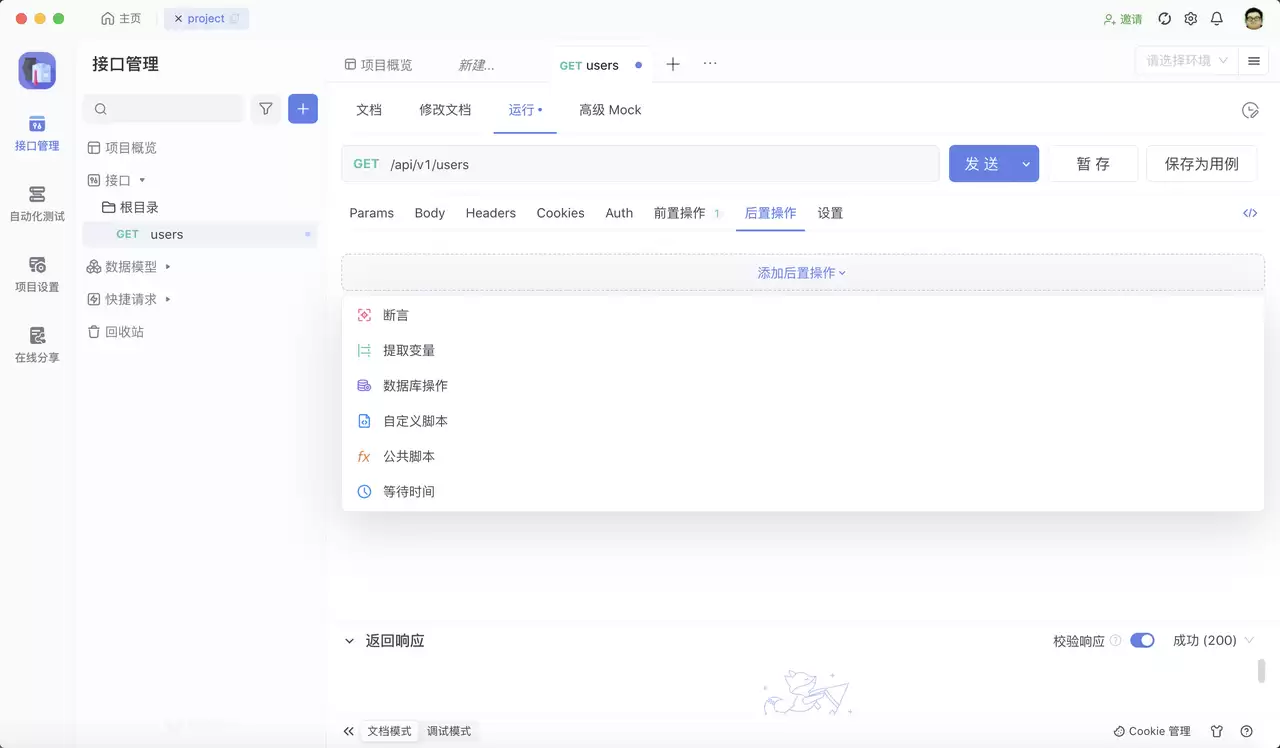1280x748 pixels.
Task: Click the shirt theme icon in footer
Action: 1217,731
